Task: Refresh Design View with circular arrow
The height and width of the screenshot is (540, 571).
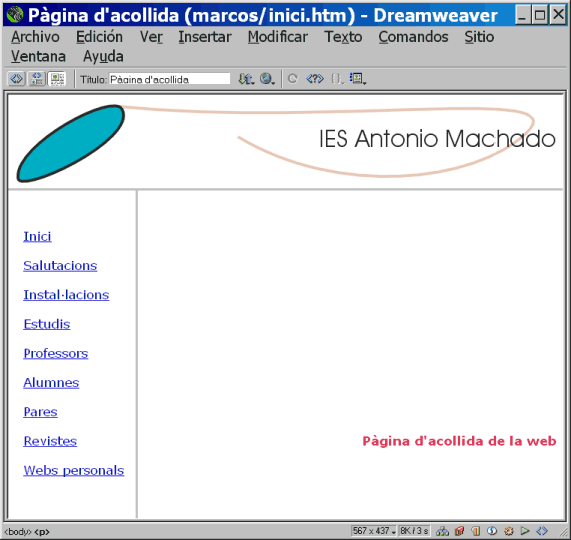Action: click(x=292, y=79)
